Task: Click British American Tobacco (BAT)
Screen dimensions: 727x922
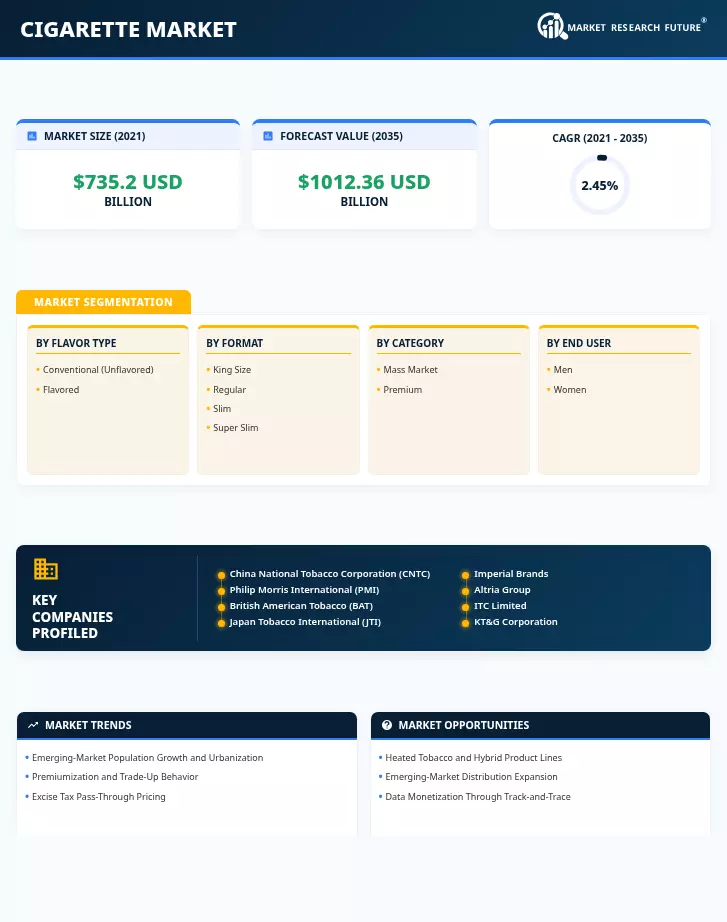Action: 301,606
